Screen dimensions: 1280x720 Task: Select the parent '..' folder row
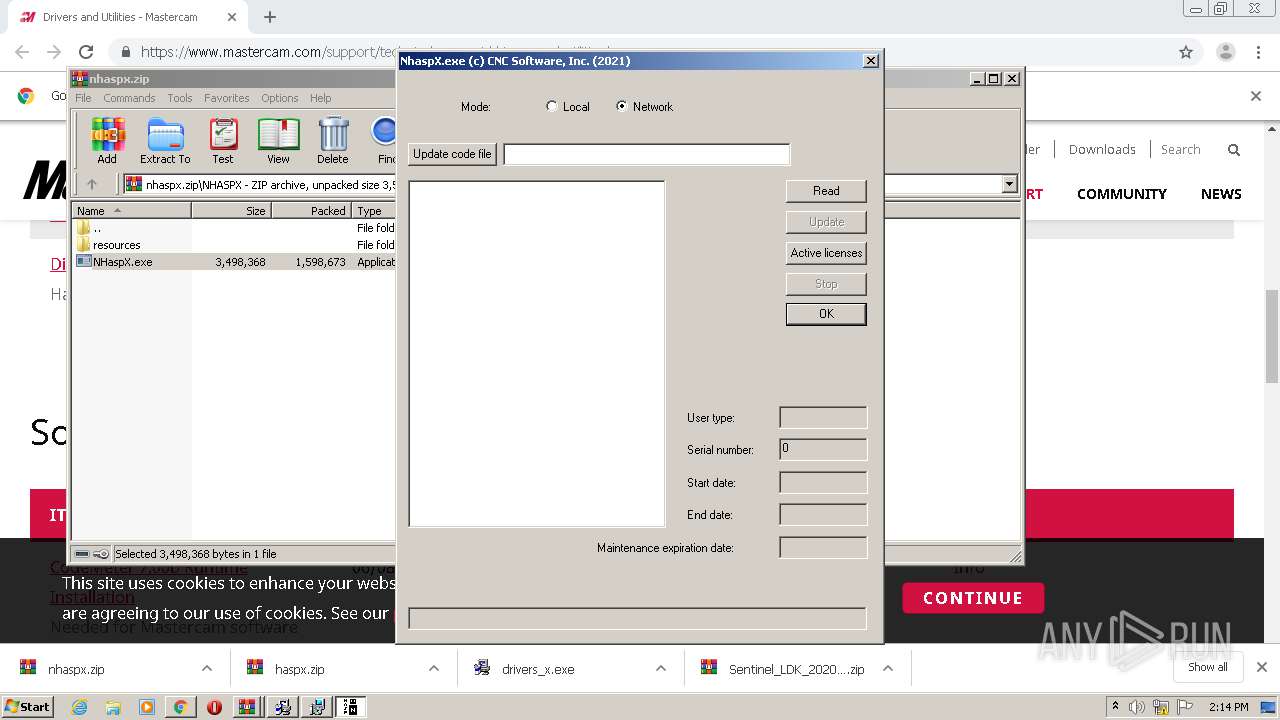[x=234, y=228]
